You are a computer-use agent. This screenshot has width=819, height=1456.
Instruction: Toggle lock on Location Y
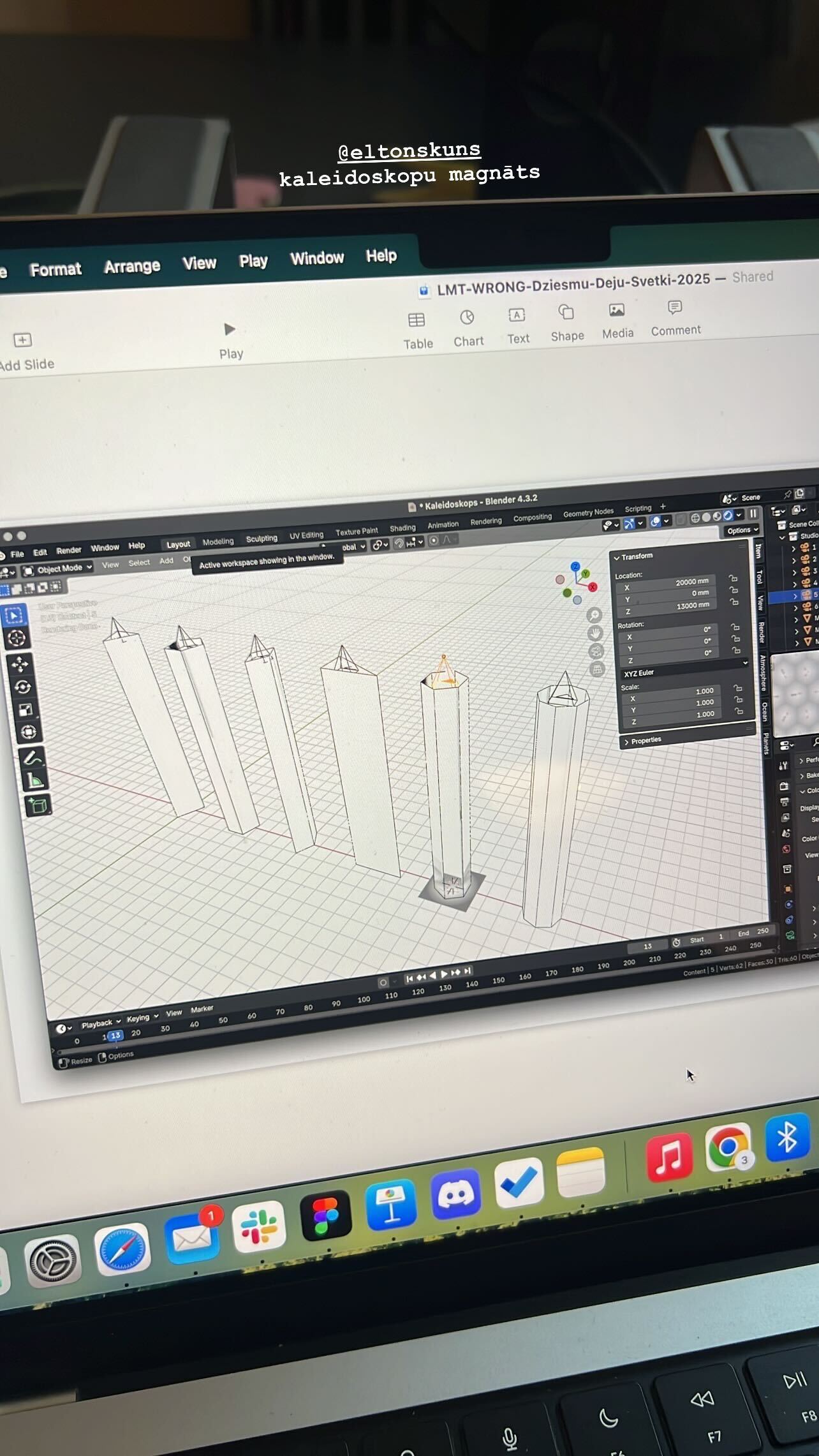point(734,590)
